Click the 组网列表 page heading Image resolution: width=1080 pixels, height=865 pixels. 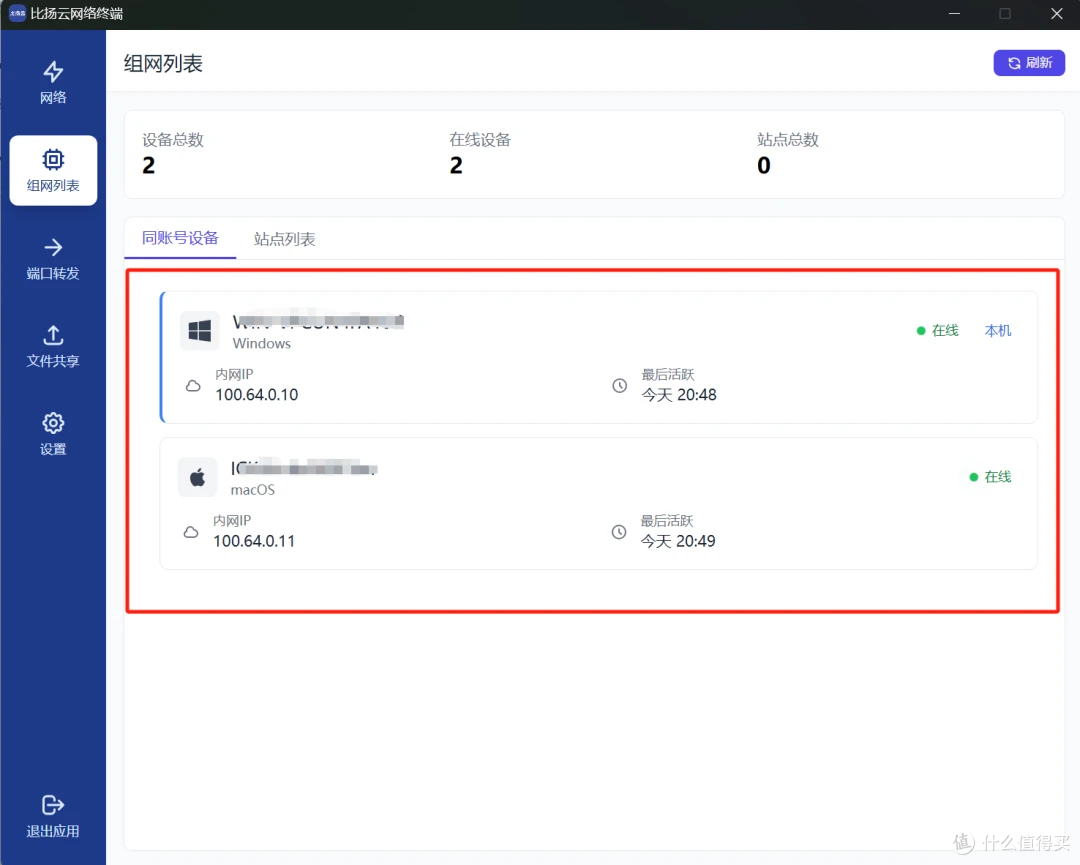pyautogui.click(x=163, y=63)
